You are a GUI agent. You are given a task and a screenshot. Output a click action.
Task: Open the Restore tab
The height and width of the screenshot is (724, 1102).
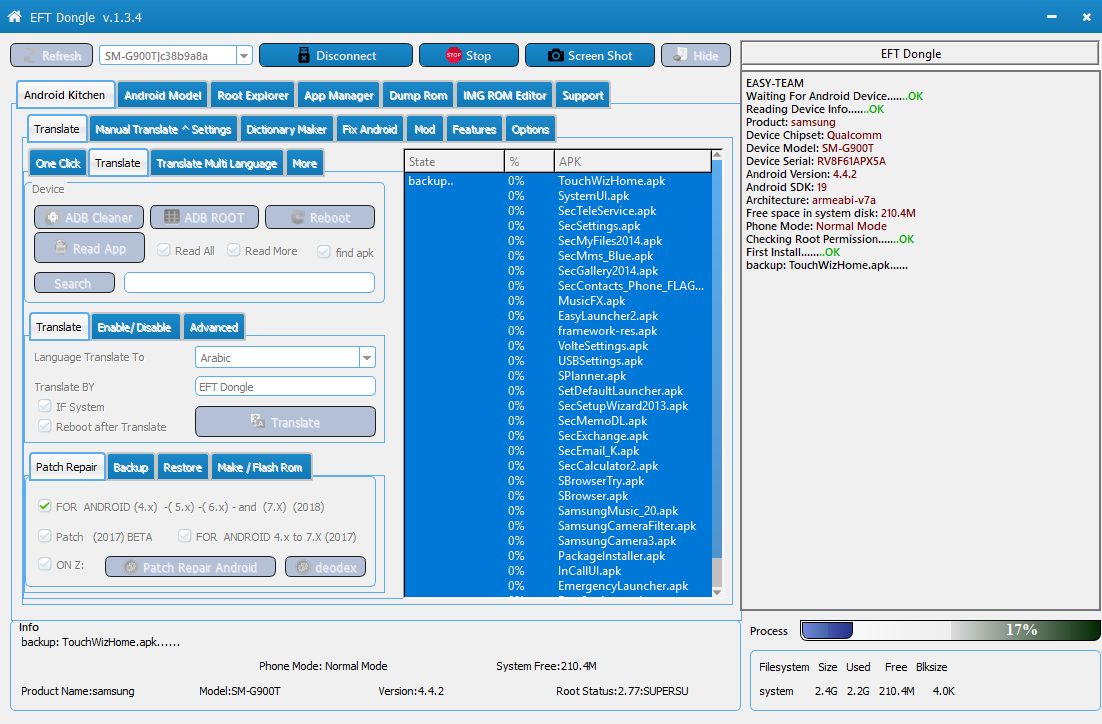coord(183,467)
